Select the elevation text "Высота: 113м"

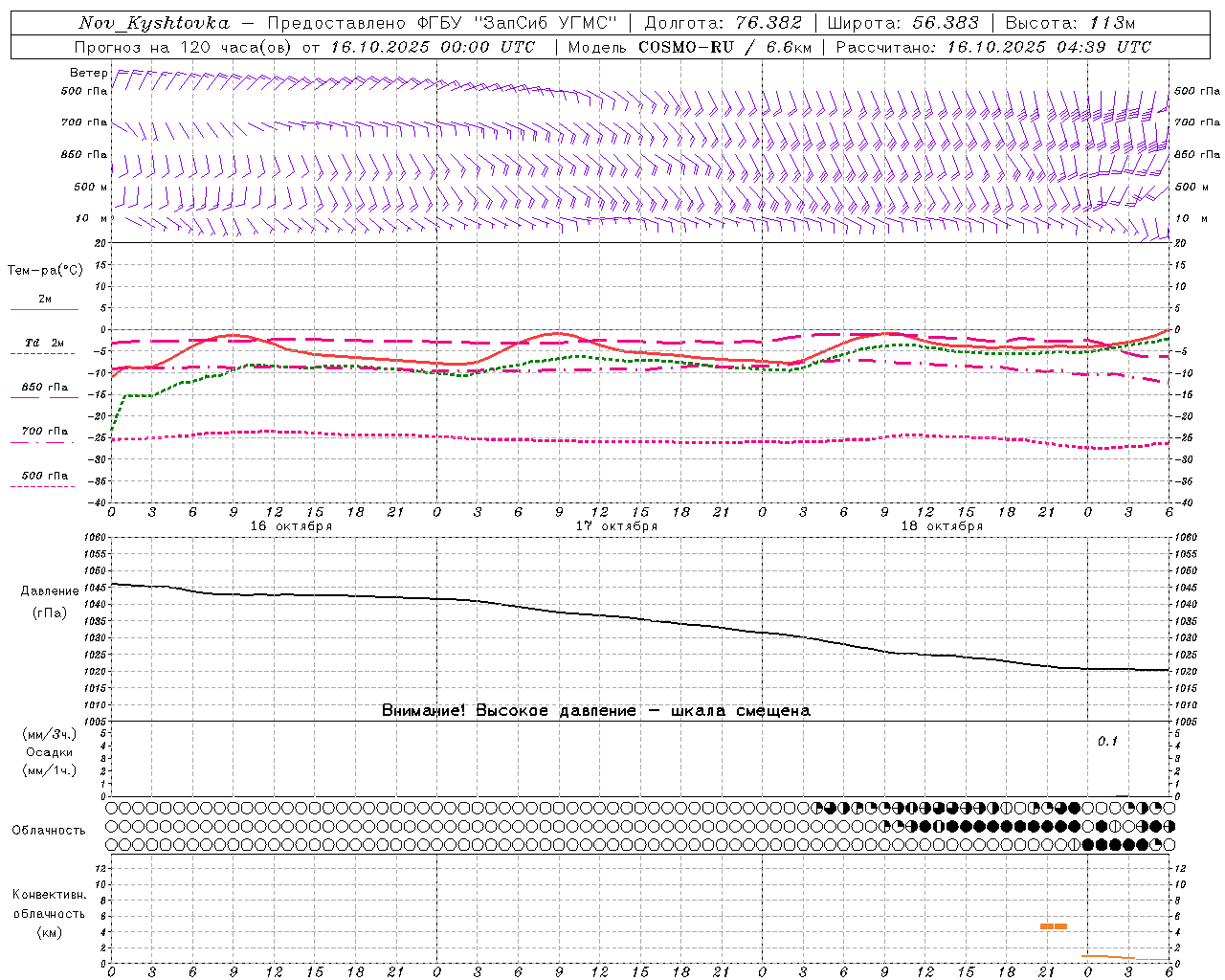click(1070, 23)
